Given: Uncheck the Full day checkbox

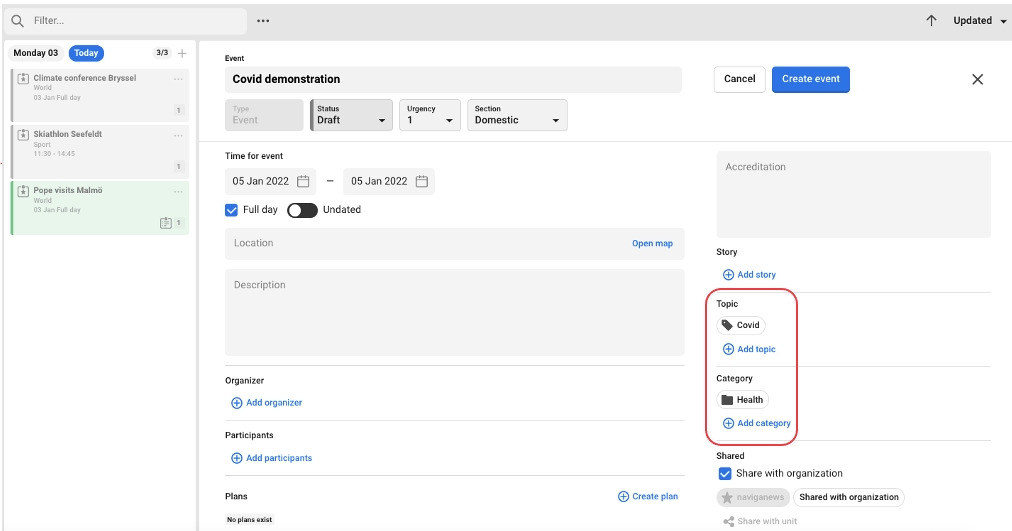Looking at the screenshot, I should pyautogui.click(x=232, y=210).
